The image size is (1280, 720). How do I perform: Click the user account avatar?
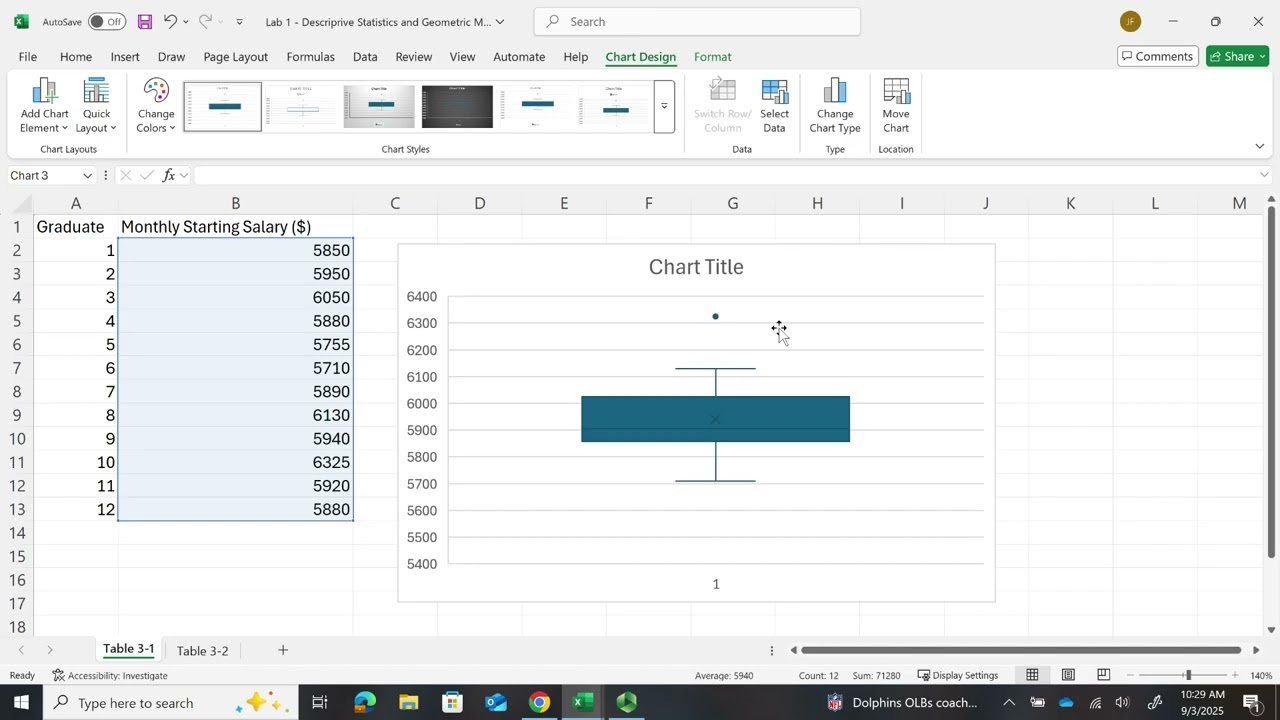pyautogui.click(x=1130, y=21)
